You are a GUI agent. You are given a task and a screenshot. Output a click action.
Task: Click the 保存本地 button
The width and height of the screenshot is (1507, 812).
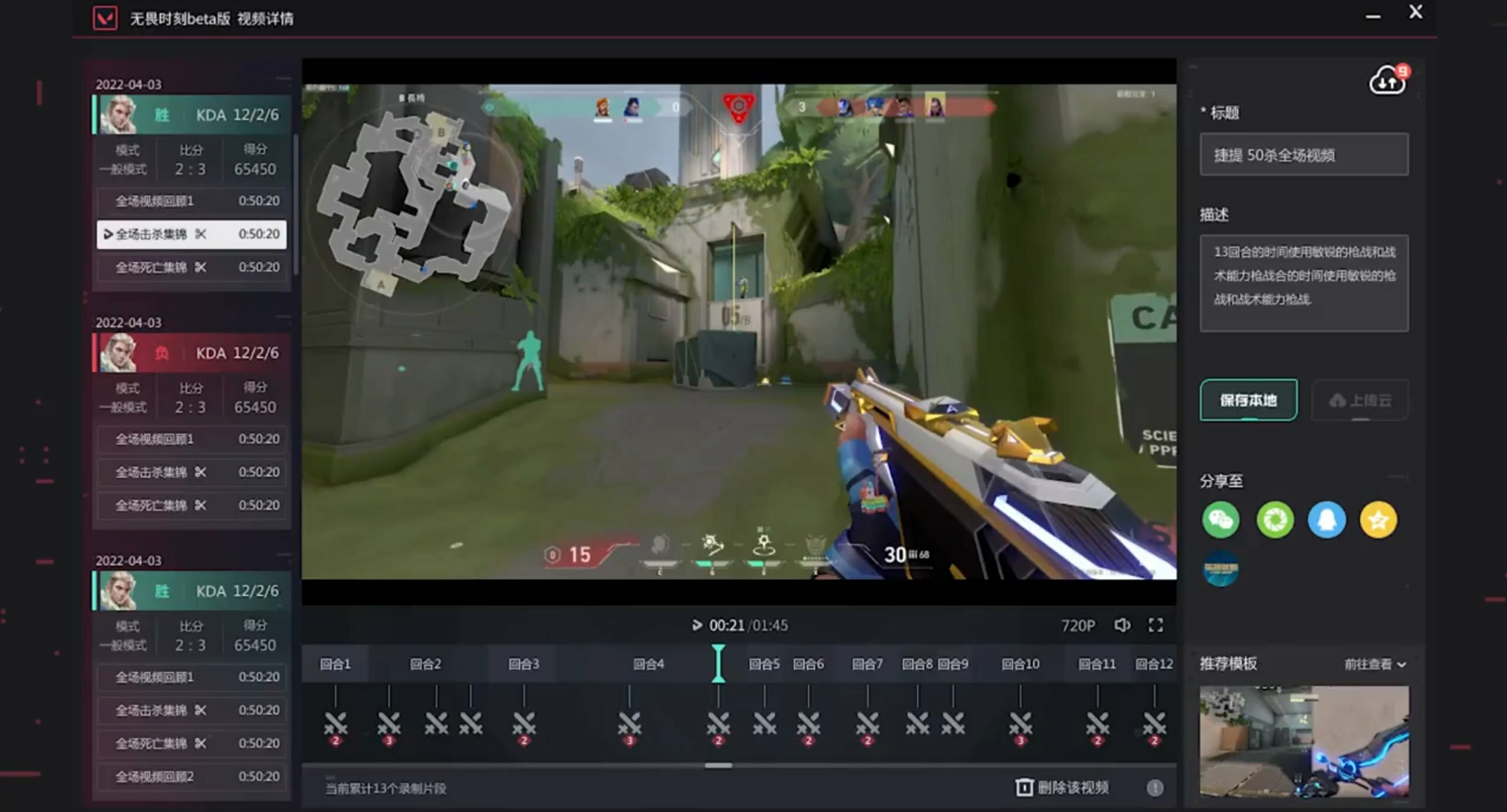(1248, 400)
